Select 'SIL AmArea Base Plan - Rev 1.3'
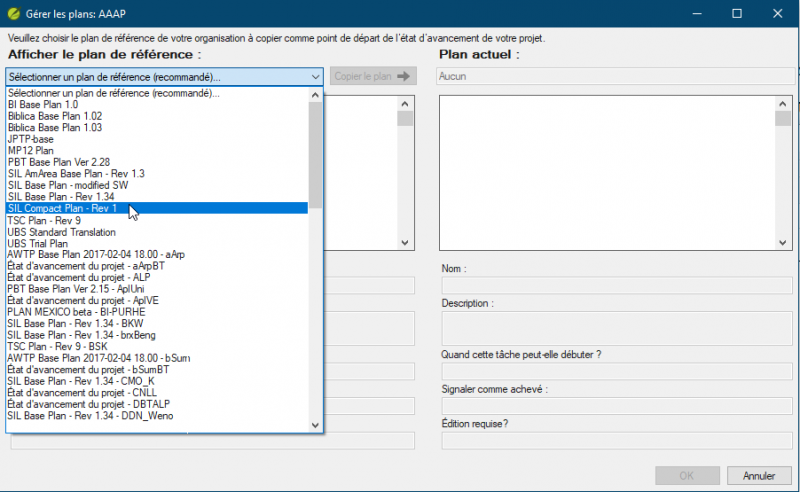Image resolution: width=800 pixels, height=492 pixels. tap(157, 174)
